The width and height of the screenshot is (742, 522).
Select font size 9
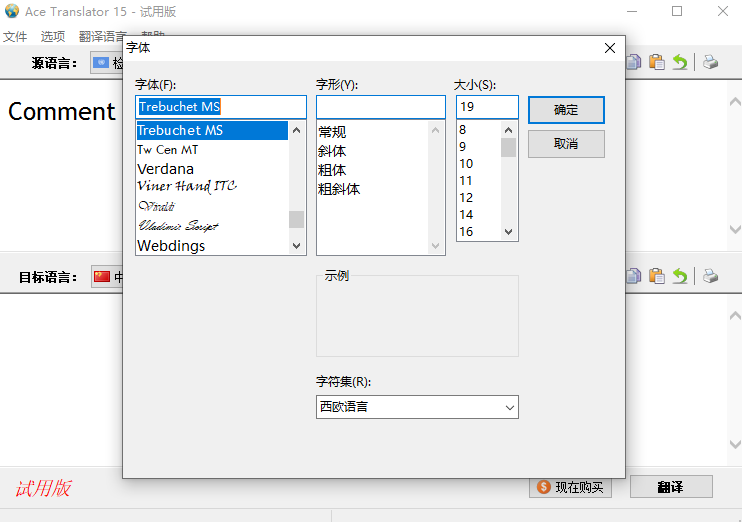463,147
